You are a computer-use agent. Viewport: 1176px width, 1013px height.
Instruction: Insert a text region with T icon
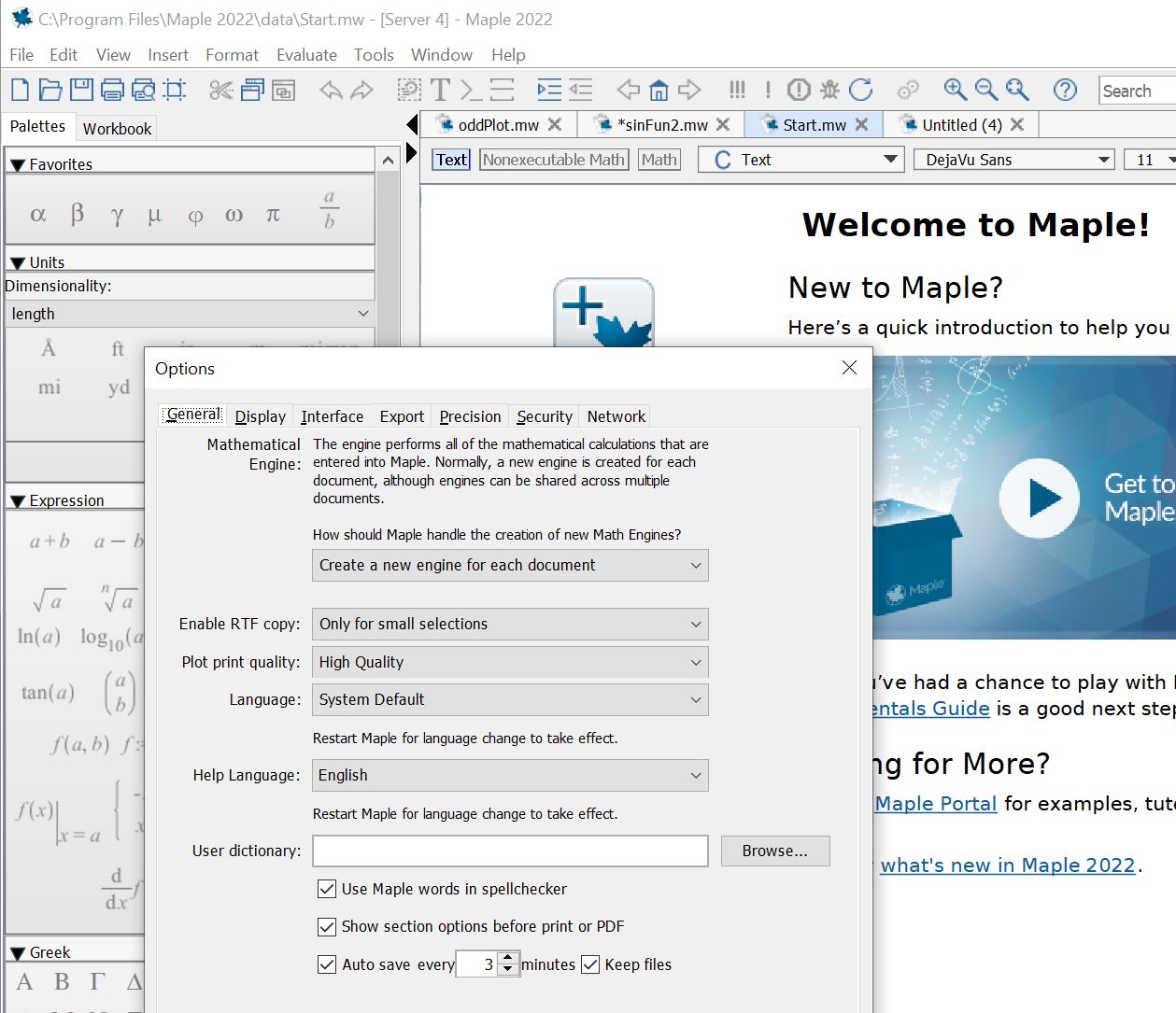440,90
